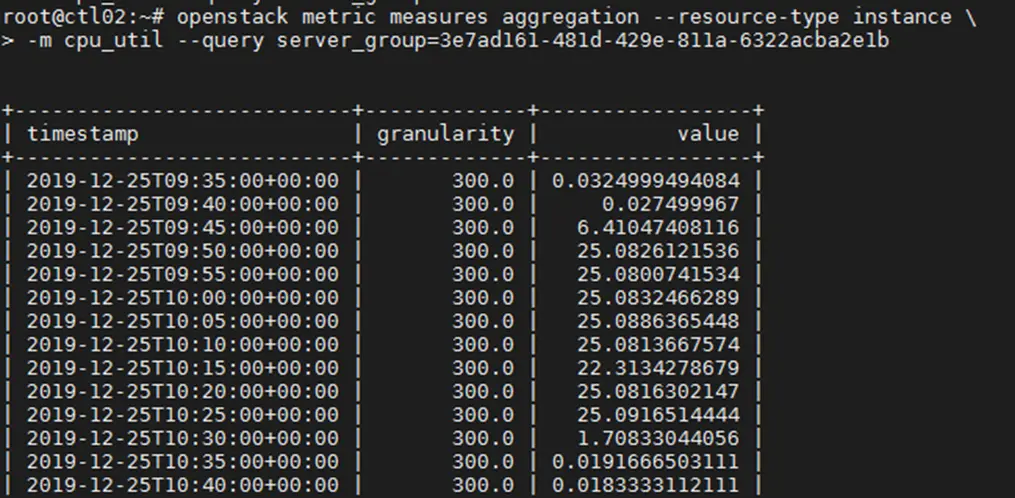The image size is (1015, 498).
Task: Select timestamp 2019-12-25T10:00:00+00:00
Action: point(183,298)
